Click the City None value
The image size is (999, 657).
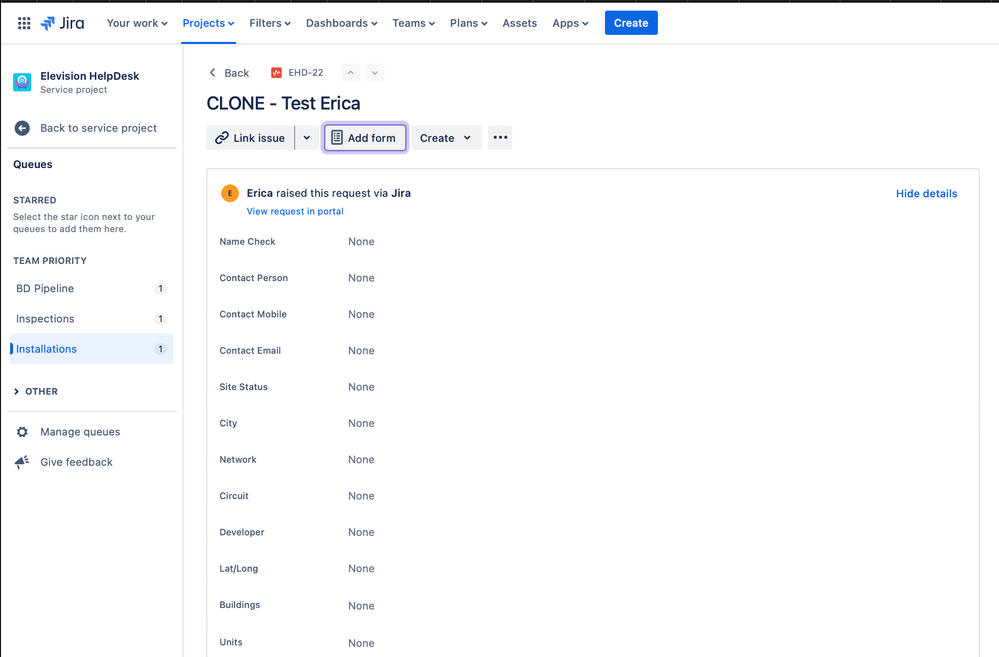361,423
